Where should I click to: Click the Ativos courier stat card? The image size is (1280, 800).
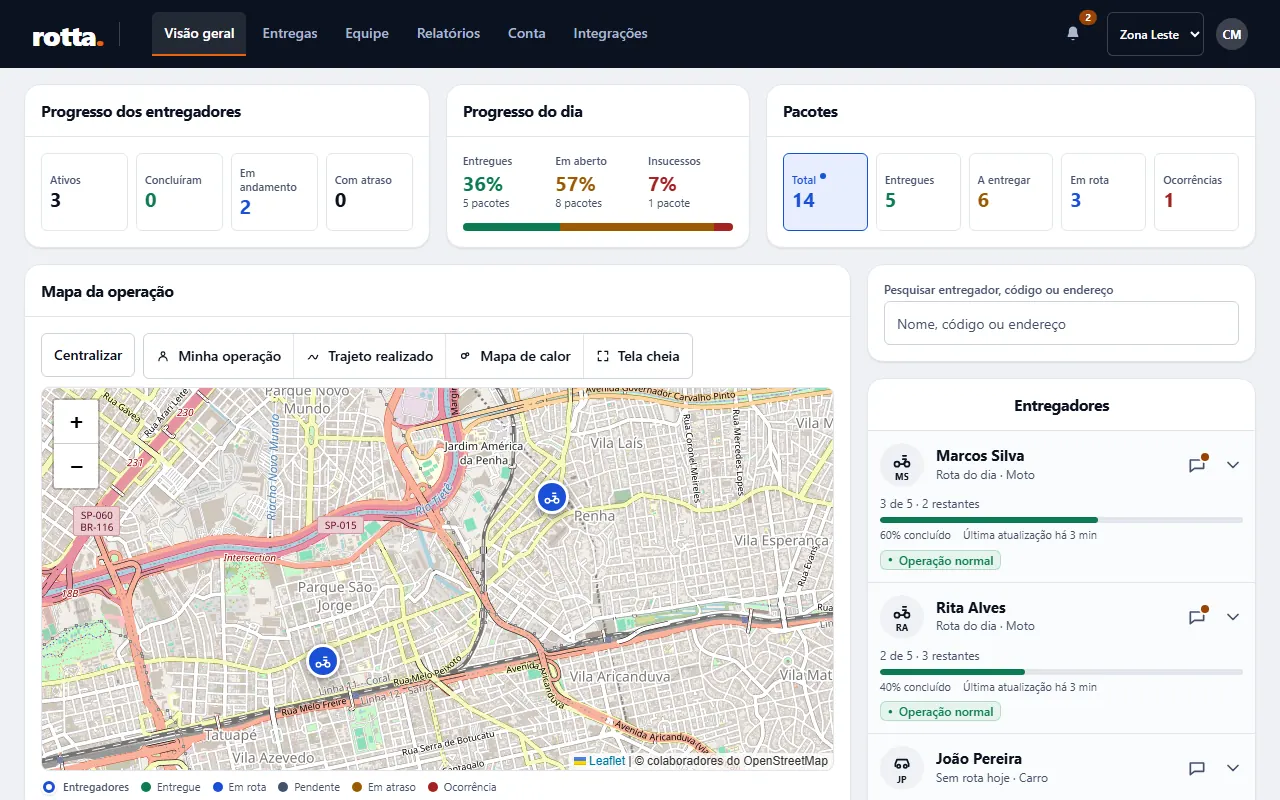pyautogui.click(x=84, y=192)
